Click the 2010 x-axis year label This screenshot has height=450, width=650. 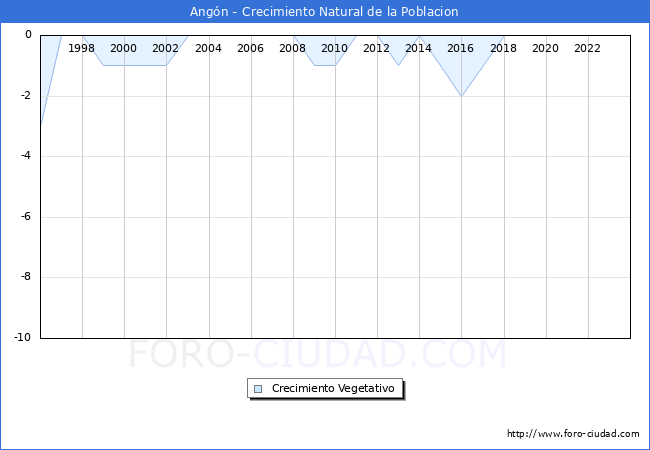tap(335, 48)
